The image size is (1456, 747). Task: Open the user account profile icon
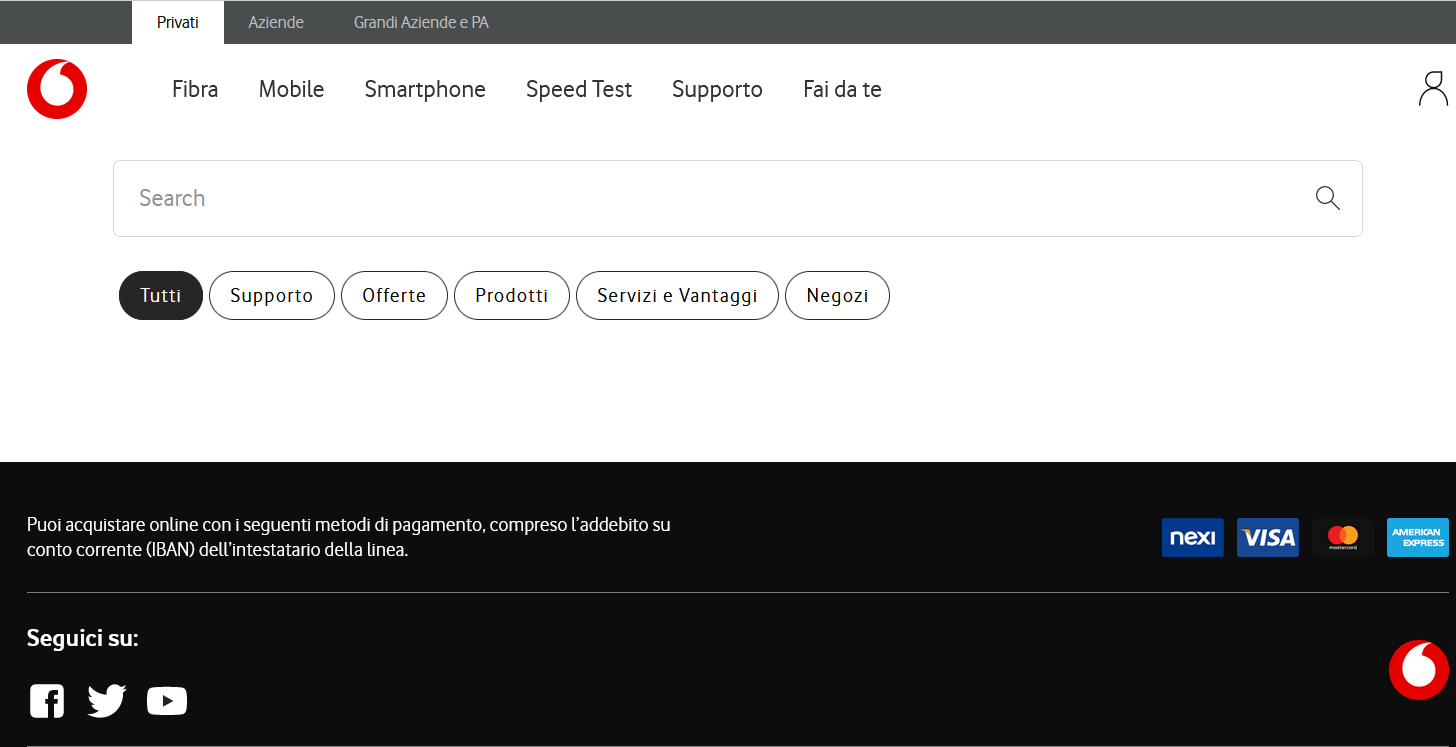click(x=1433, y=89)
